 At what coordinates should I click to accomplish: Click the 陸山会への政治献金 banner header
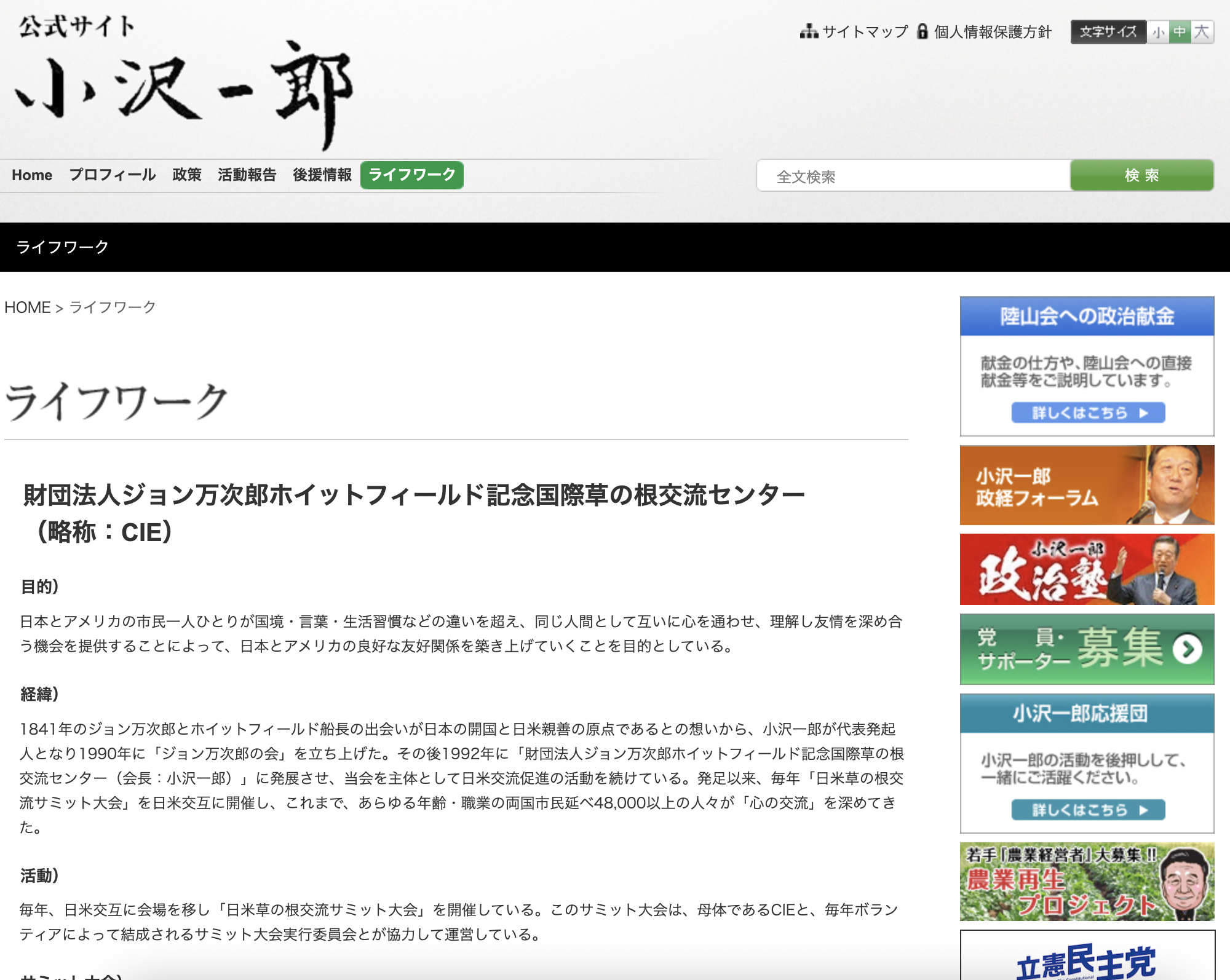1087,316
